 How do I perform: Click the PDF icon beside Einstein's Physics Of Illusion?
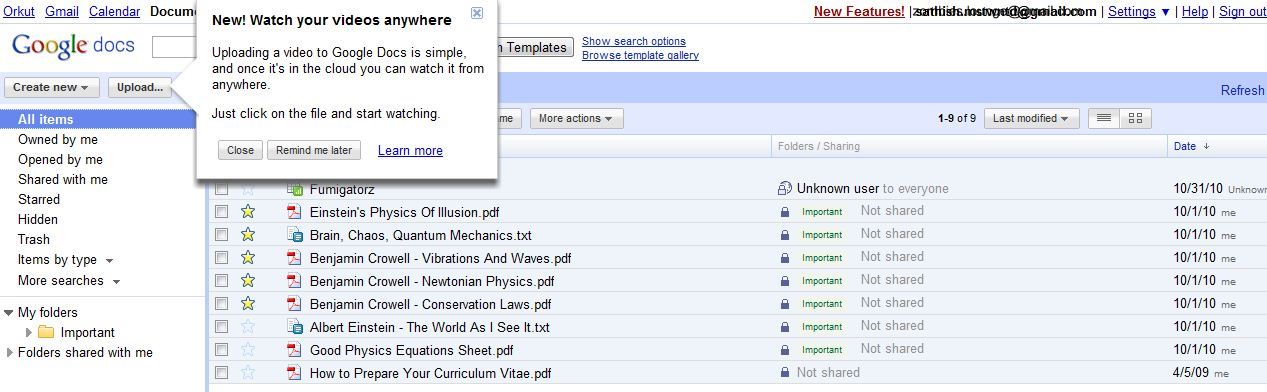pyautogui.click(x=294, y=212)
